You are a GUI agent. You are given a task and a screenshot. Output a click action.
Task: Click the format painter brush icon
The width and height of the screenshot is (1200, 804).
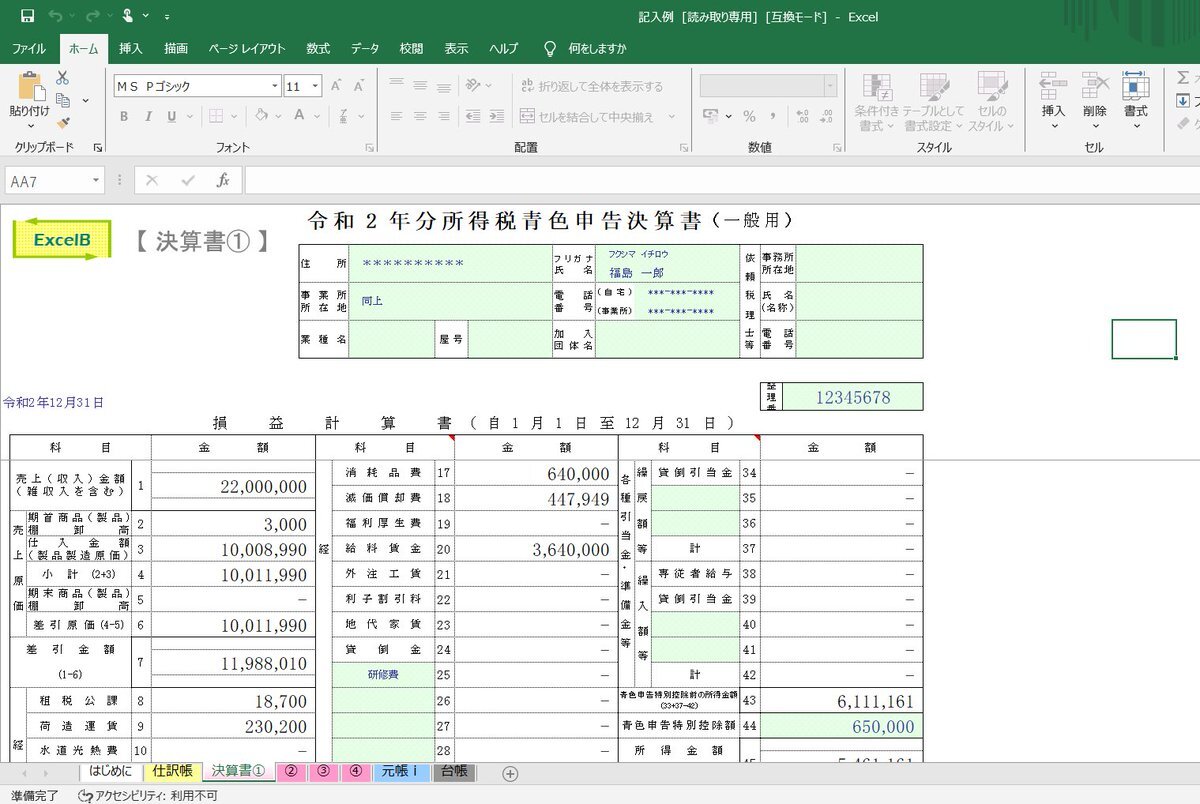tap(63, 123)
